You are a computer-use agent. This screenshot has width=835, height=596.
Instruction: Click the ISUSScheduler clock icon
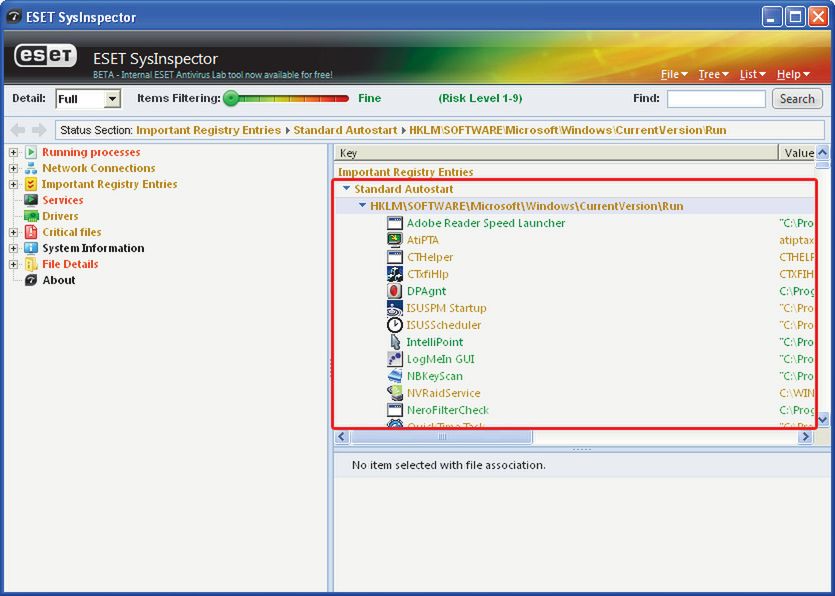pyautogui.click(x=395, y=325)
